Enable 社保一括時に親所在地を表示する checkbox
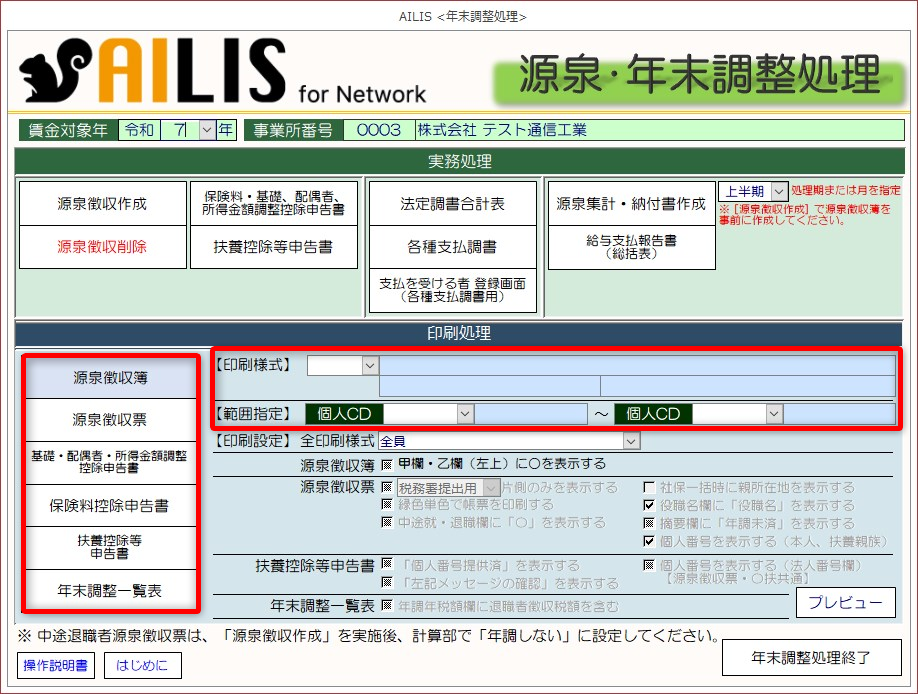918x694 pixels. [x=648, y=488]
